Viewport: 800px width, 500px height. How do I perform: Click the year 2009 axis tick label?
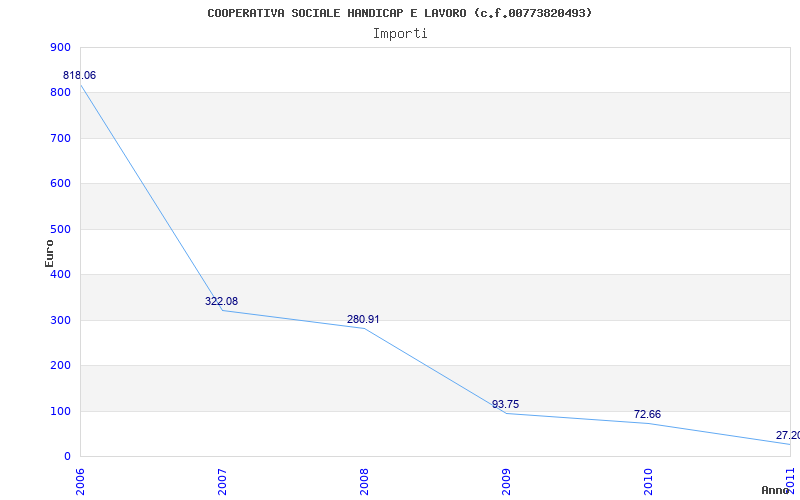(x=506, y=481)
